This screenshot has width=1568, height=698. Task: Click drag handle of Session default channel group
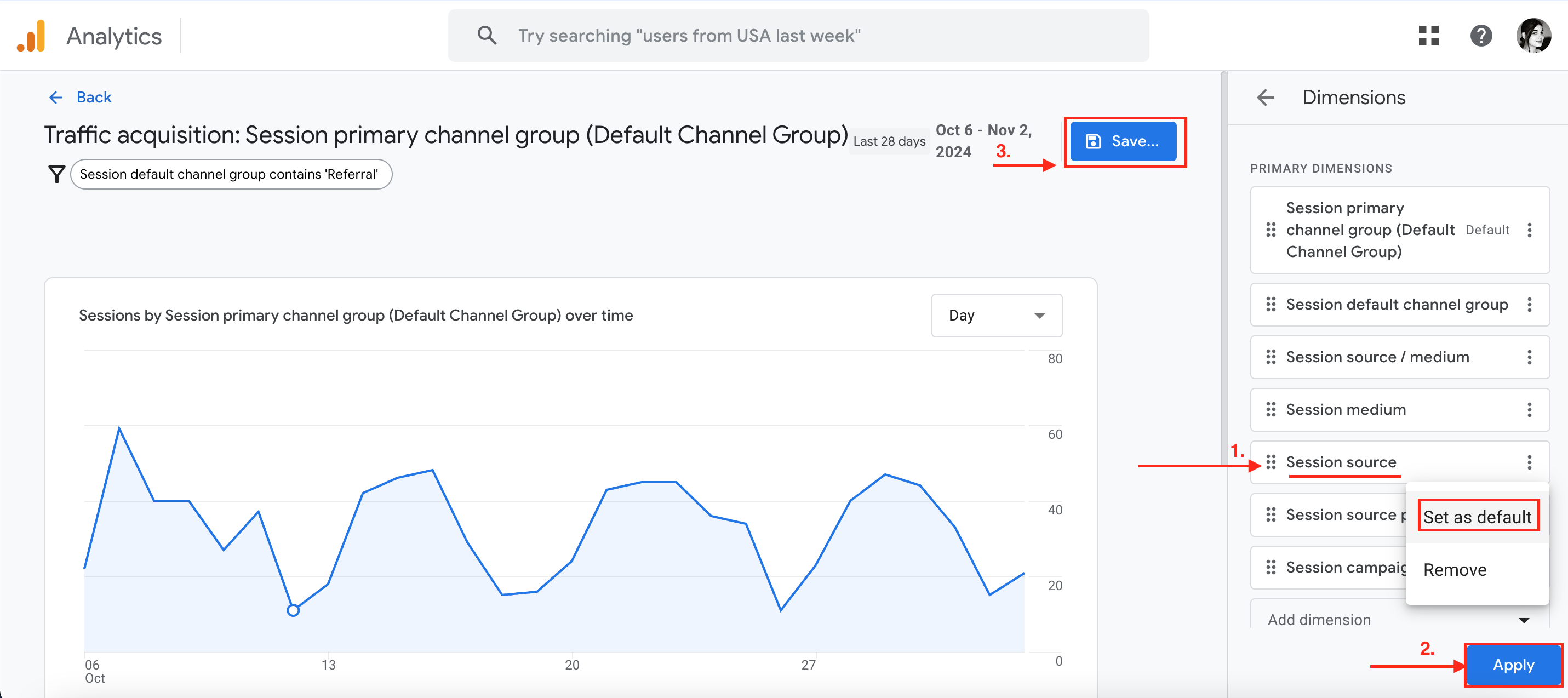pyautogui.click(x=1271, y=304)
